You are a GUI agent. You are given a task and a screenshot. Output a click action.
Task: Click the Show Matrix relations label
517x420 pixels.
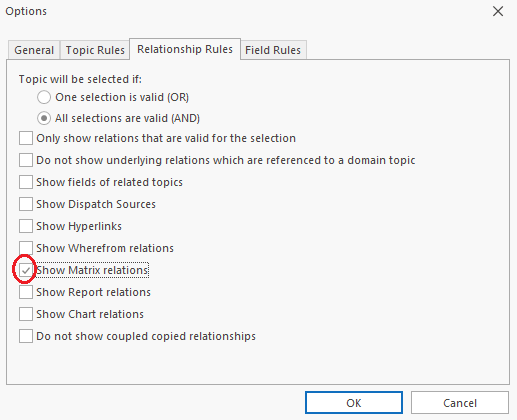point(92,270)
